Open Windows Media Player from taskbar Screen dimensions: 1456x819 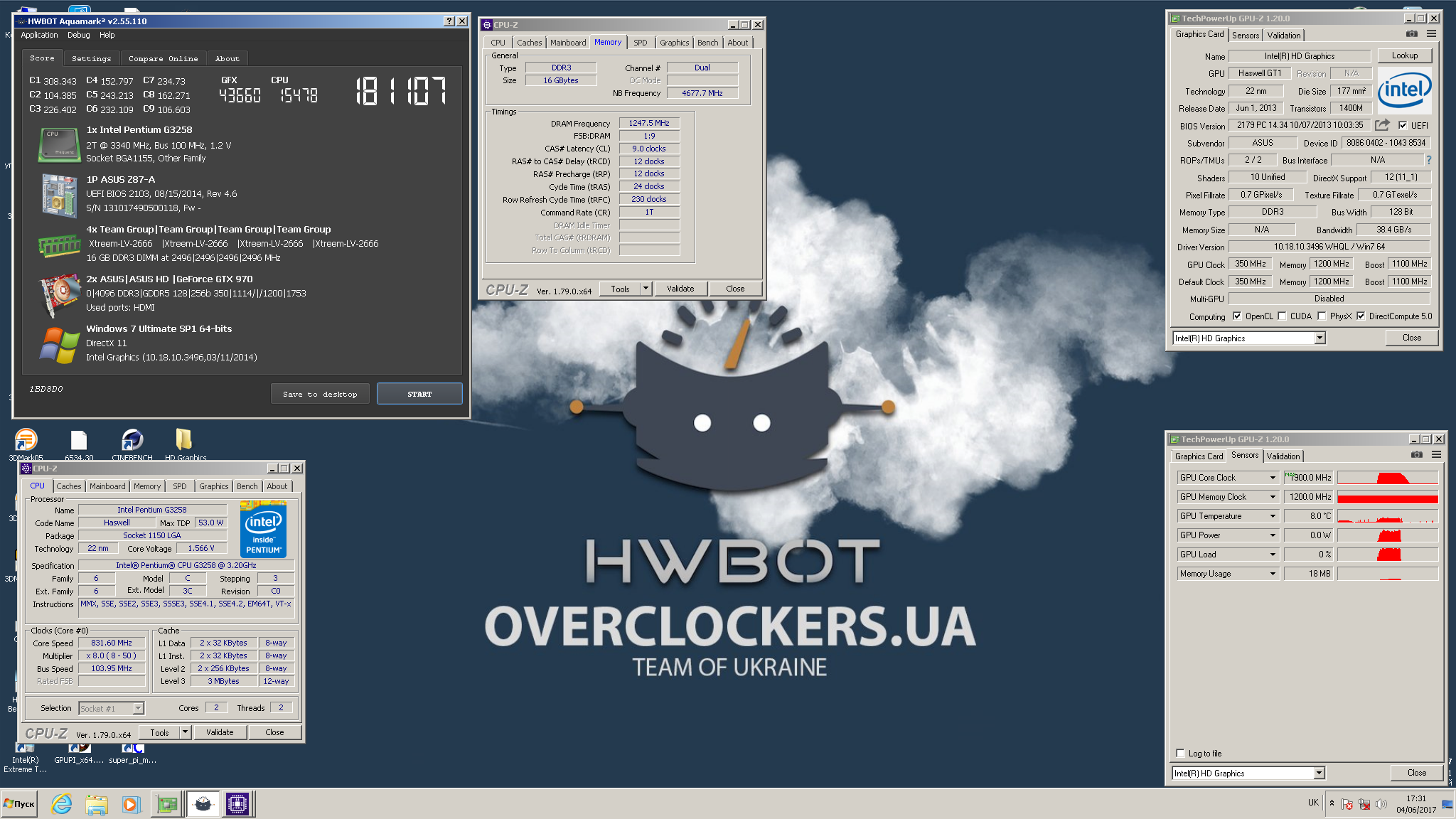[x=131, y=804]
